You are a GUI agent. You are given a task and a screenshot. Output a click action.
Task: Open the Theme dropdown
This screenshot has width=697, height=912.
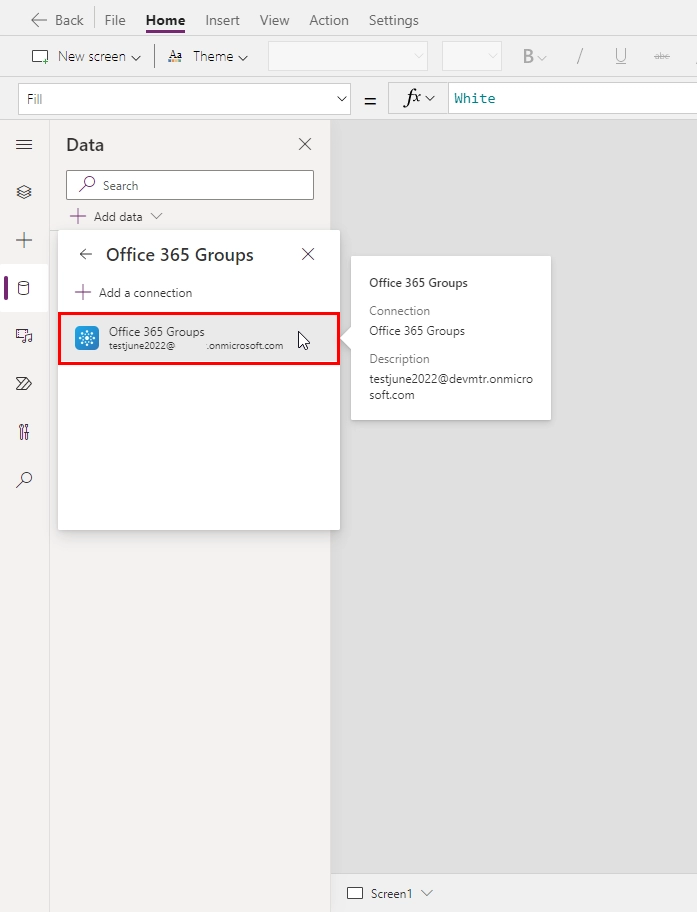click(208, 56)
